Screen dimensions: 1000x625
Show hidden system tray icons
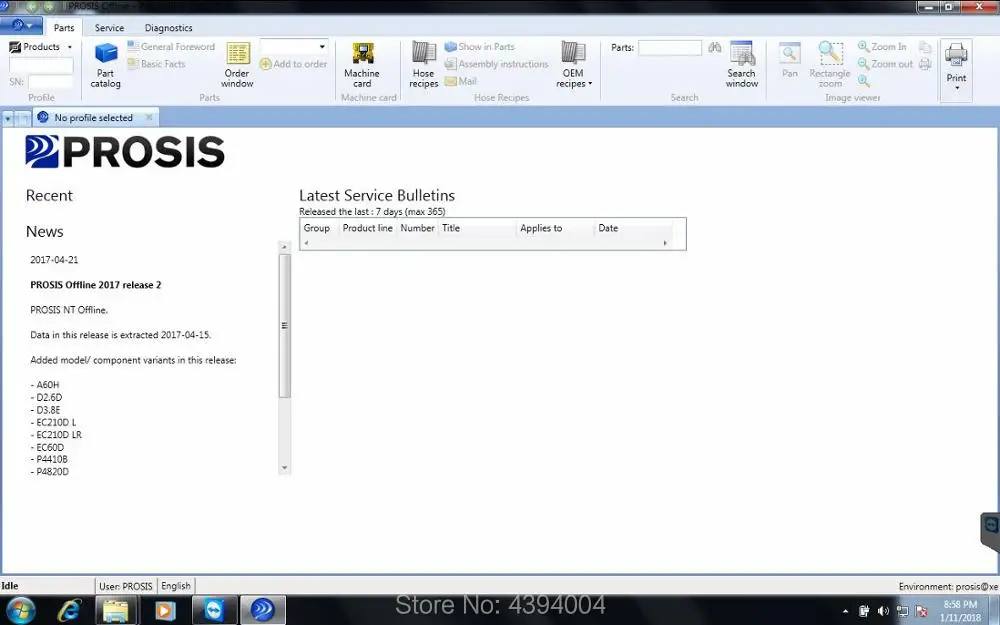point(846,611)
